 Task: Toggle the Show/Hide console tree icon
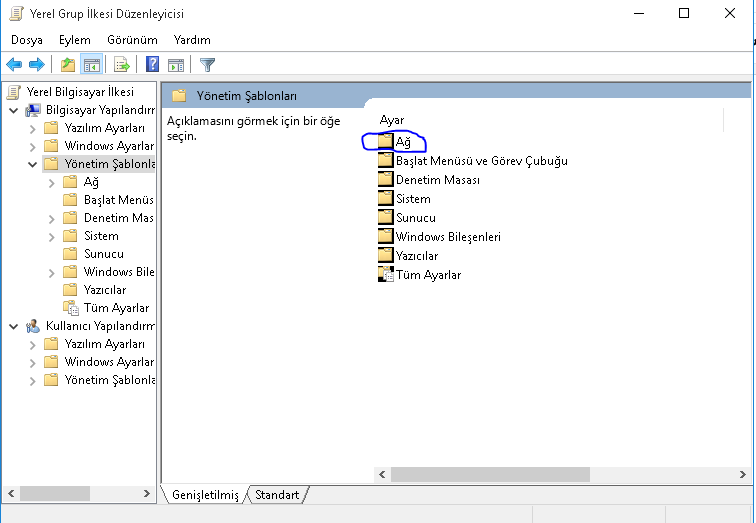92,64
